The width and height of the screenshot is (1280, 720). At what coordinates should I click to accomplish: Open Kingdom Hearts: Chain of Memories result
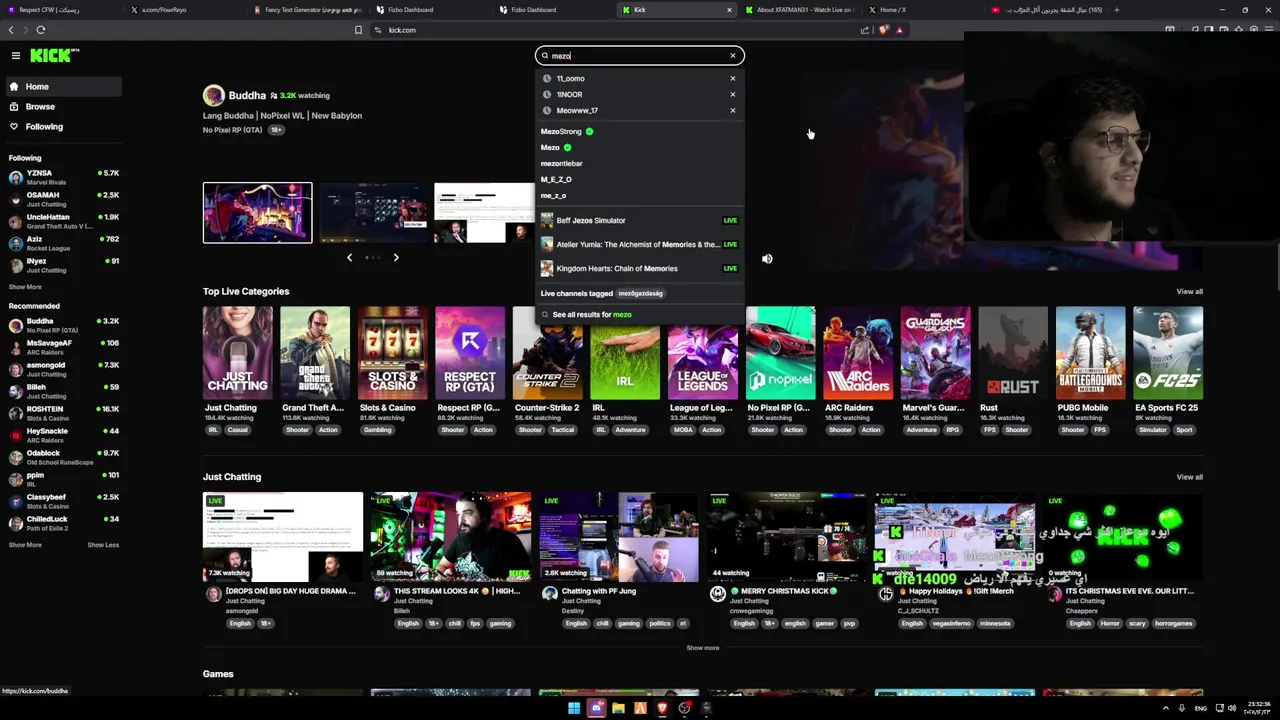[x=640, y=268]
